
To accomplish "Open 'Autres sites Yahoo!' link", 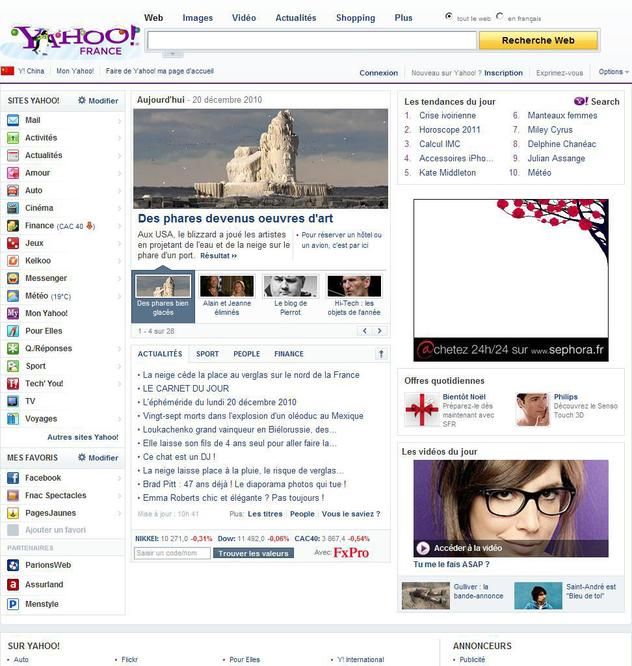I will [83, 437].
